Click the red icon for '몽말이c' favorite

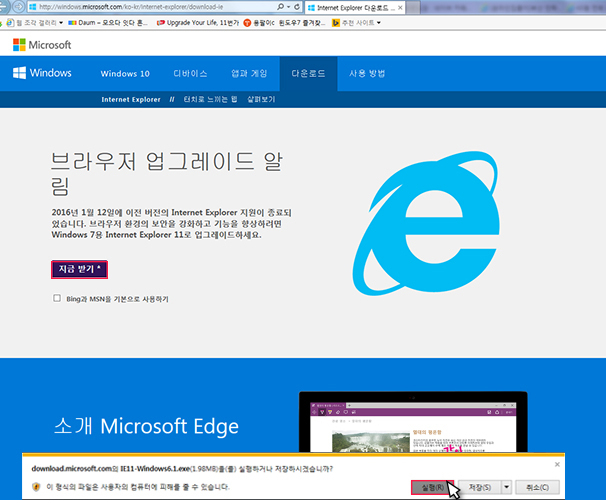pos(247,23)
